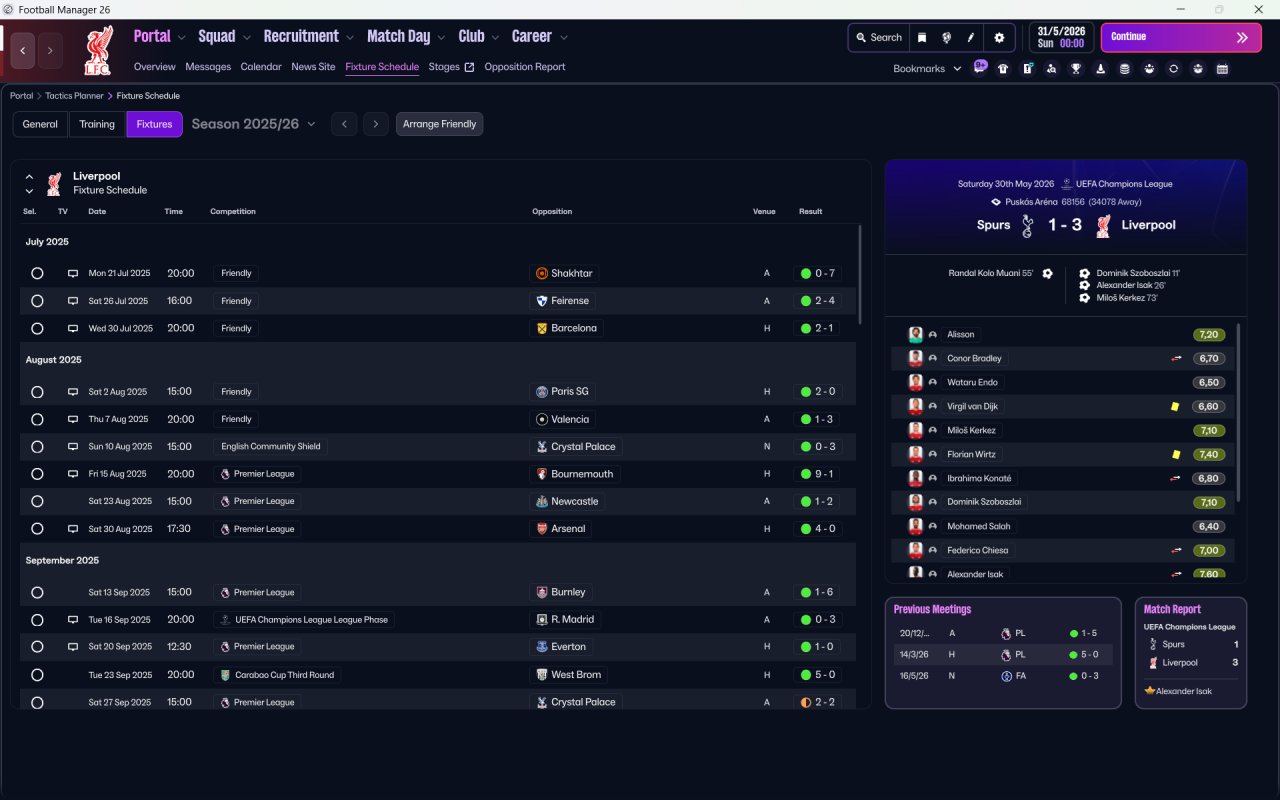Click the Arsenal badge in the fixture list
The image size is (1280, 800).
pos(542,529)
